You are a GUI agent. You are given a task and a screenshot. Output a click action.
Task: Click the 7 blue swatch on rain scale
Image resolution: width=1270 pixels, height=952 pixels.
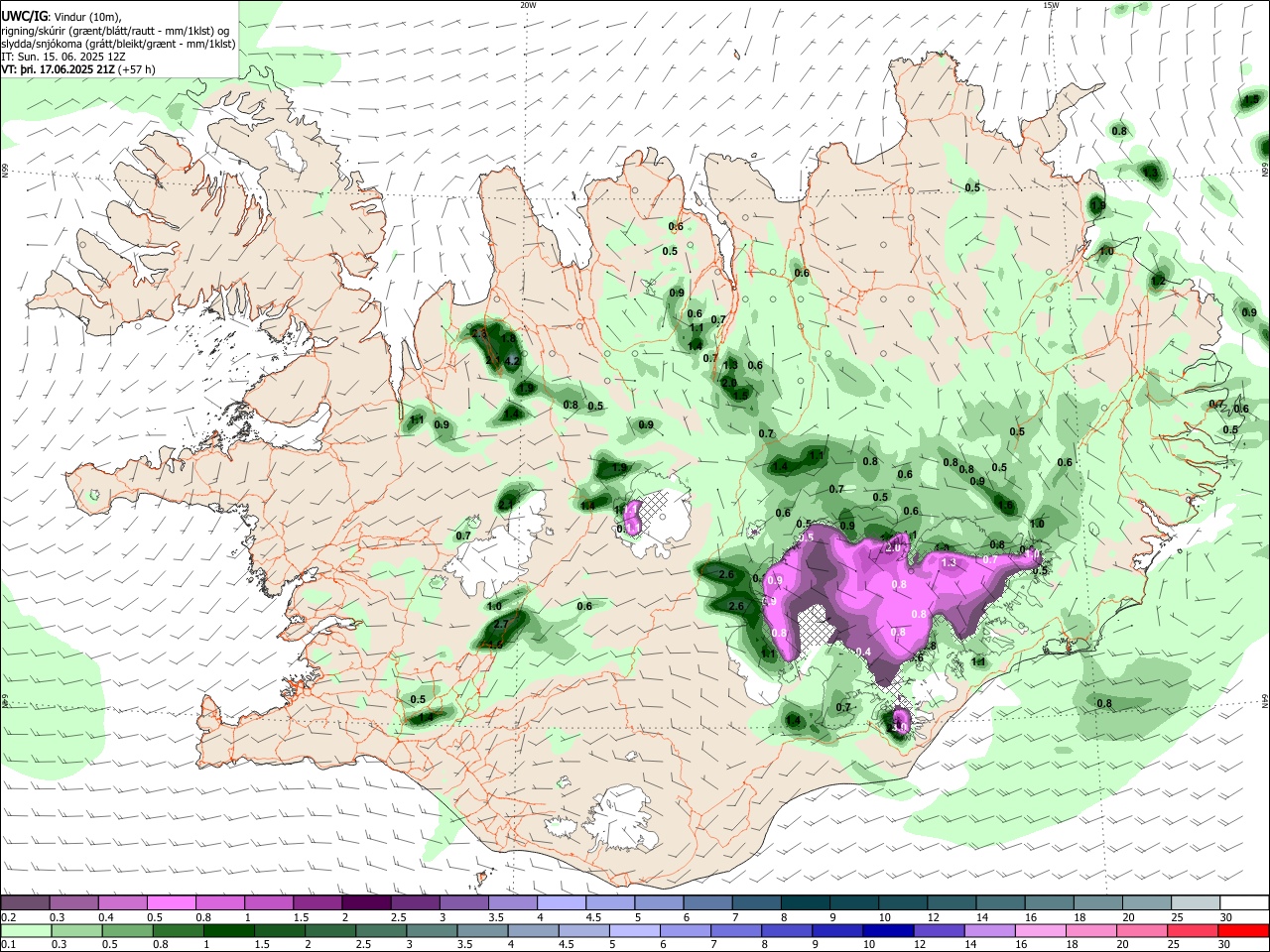tap(736, 930)
